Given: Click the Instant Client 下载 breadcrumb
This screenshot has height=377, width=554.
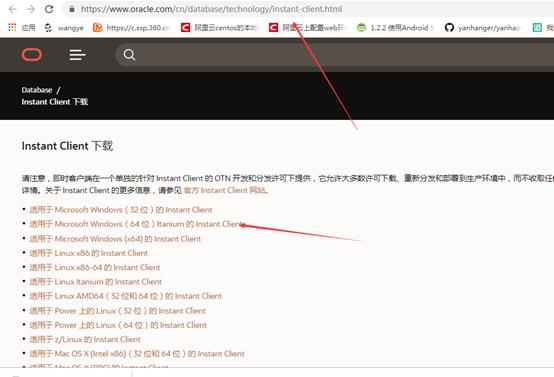Looking at the screenshot, I should pos(55,102).
